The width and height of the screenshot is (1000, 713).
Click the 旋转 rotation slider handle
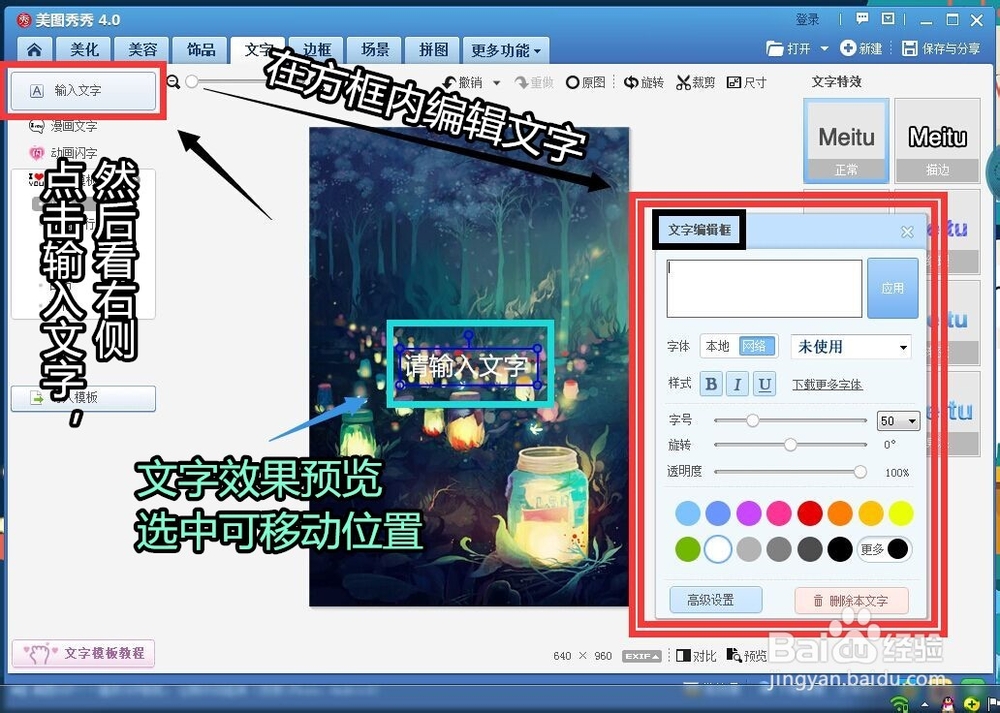point(791,445)
